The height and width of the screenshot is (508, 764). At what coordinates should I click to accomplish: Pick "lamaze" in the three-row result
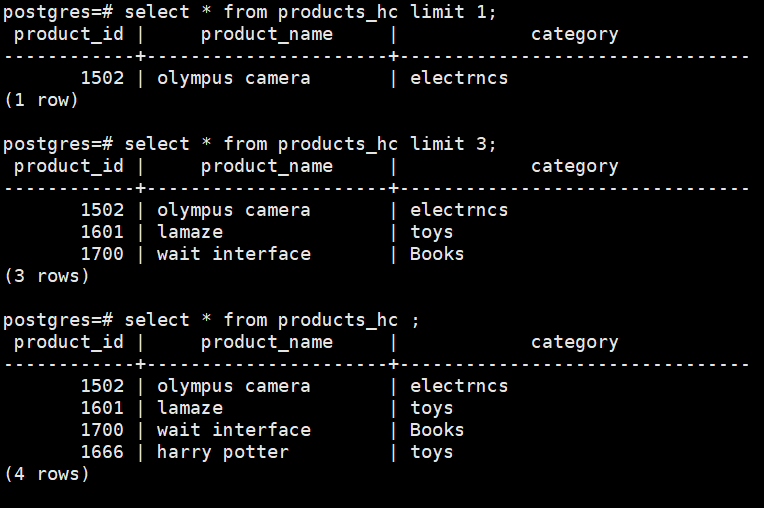click(189, 232)
